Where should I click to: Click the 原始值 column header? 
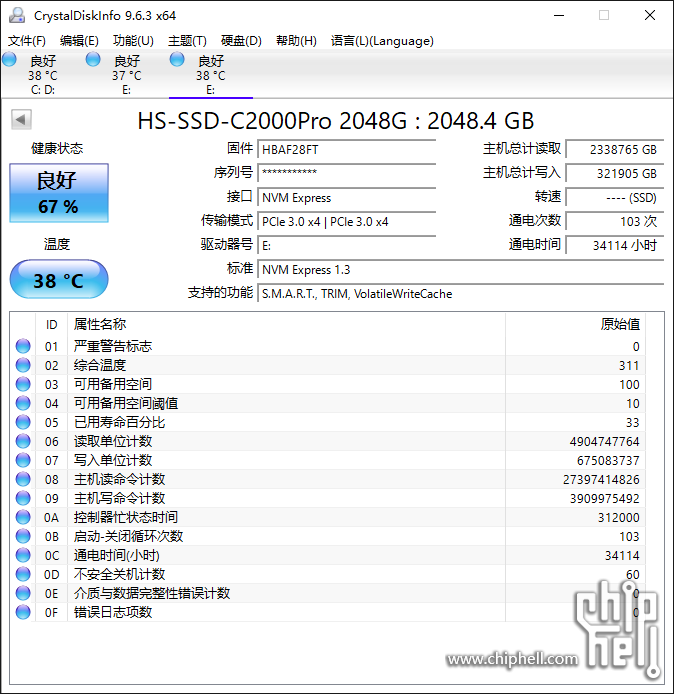(x=575, y=324)
